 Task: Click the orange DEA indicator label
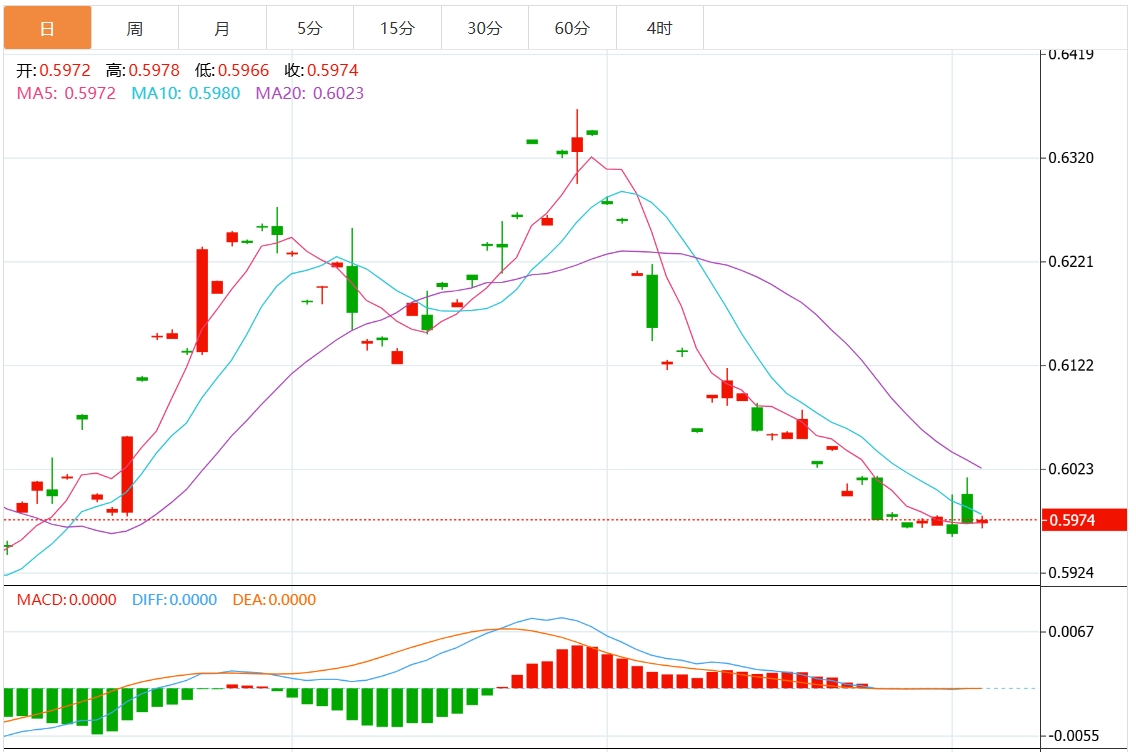coord(274,600)
